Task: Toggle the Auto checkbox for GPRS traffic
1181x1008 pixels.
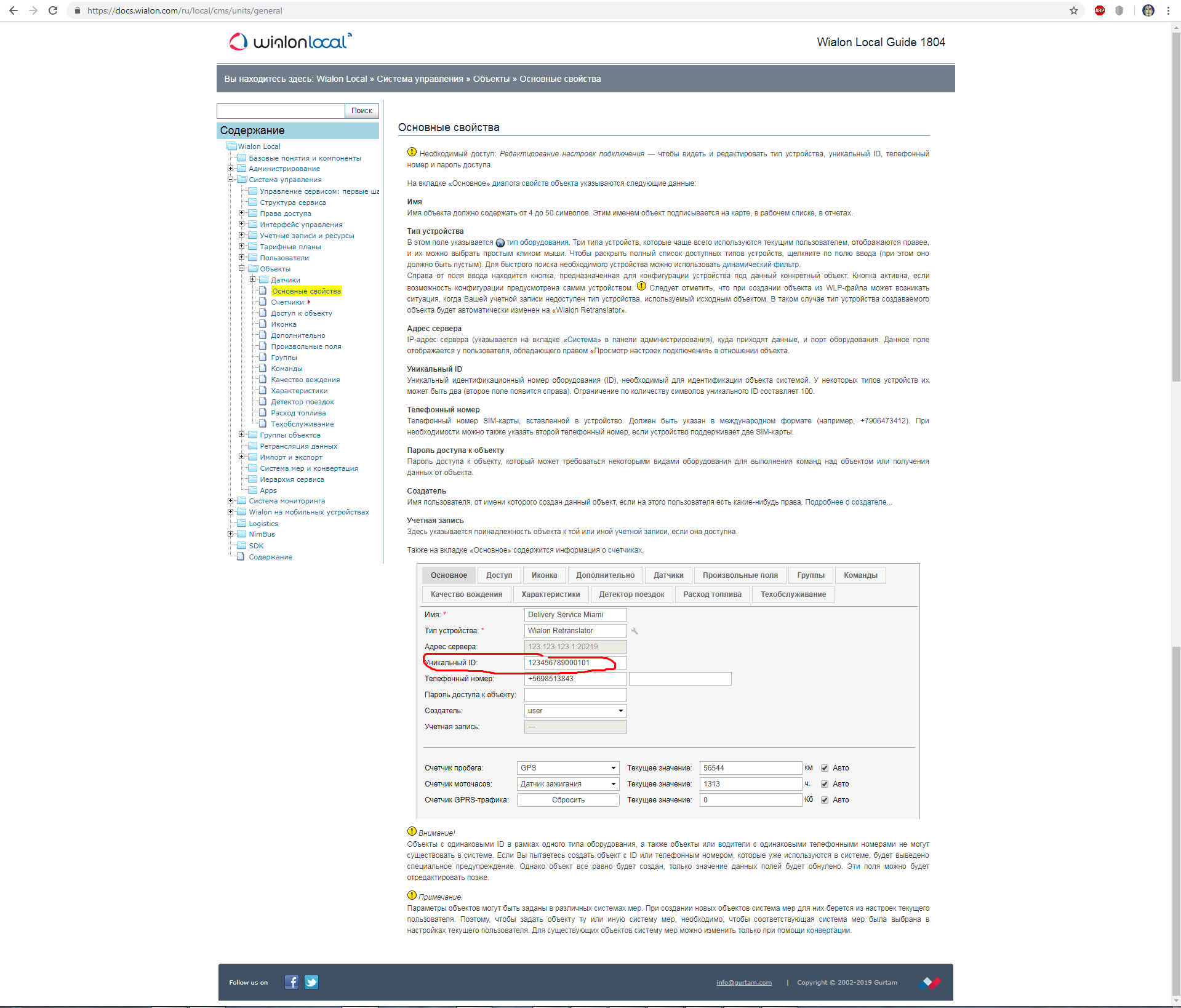Action: tap(825, 800)
